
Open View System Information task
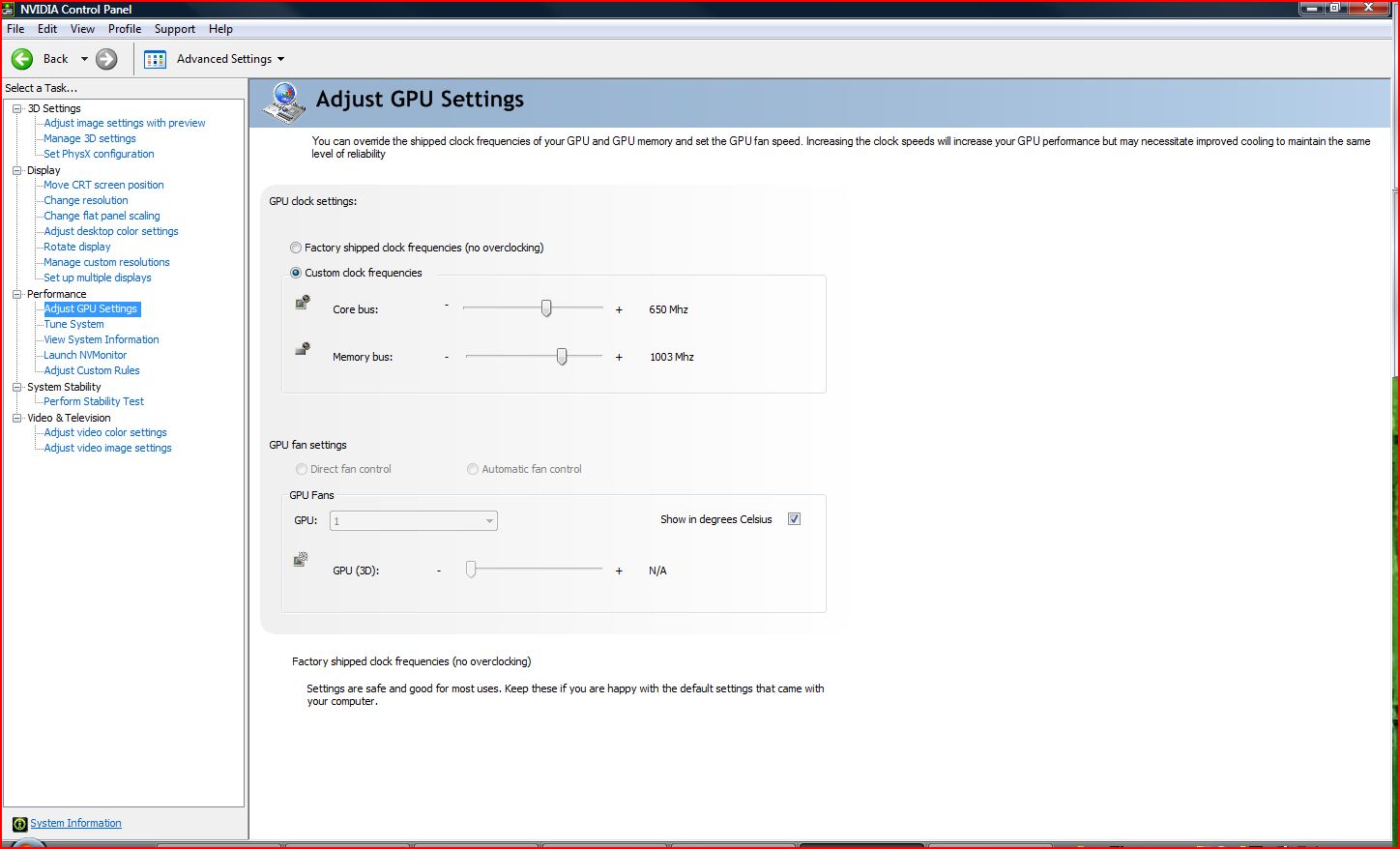102,339
